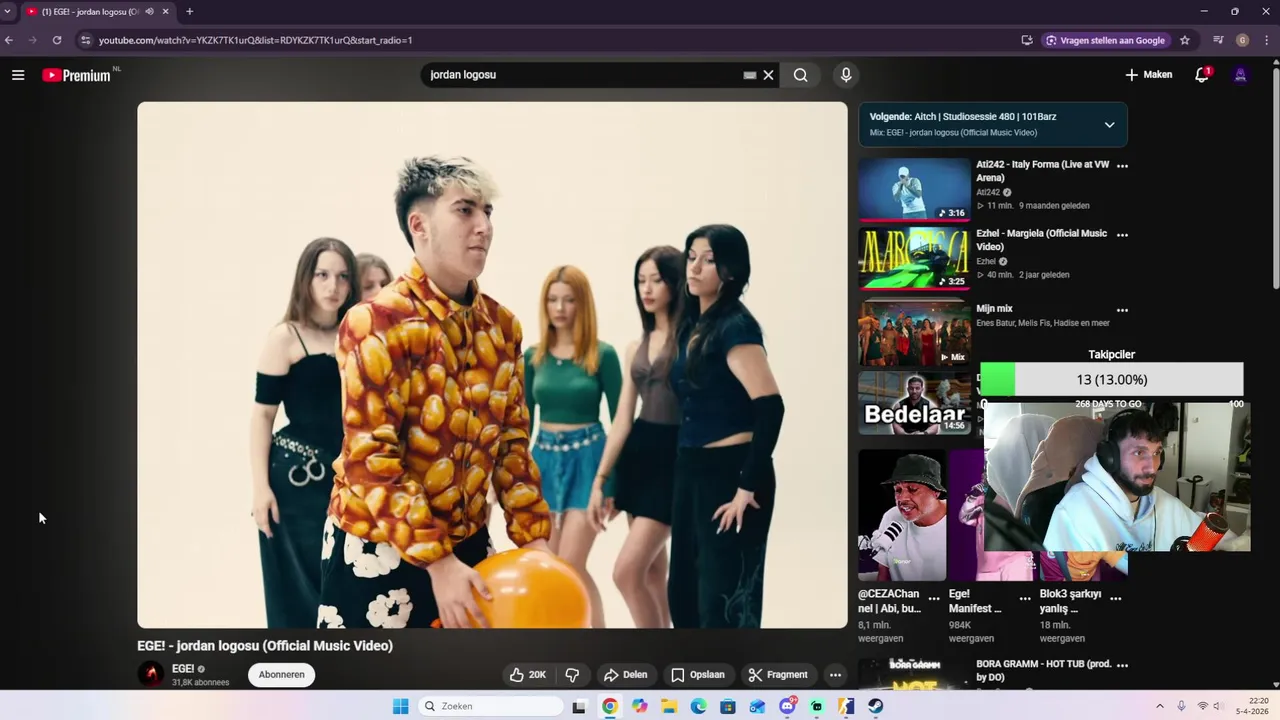Click the taskbar Zoeken search box
The width and height of the screenshot is (1280, 720).
coord(491,706)
